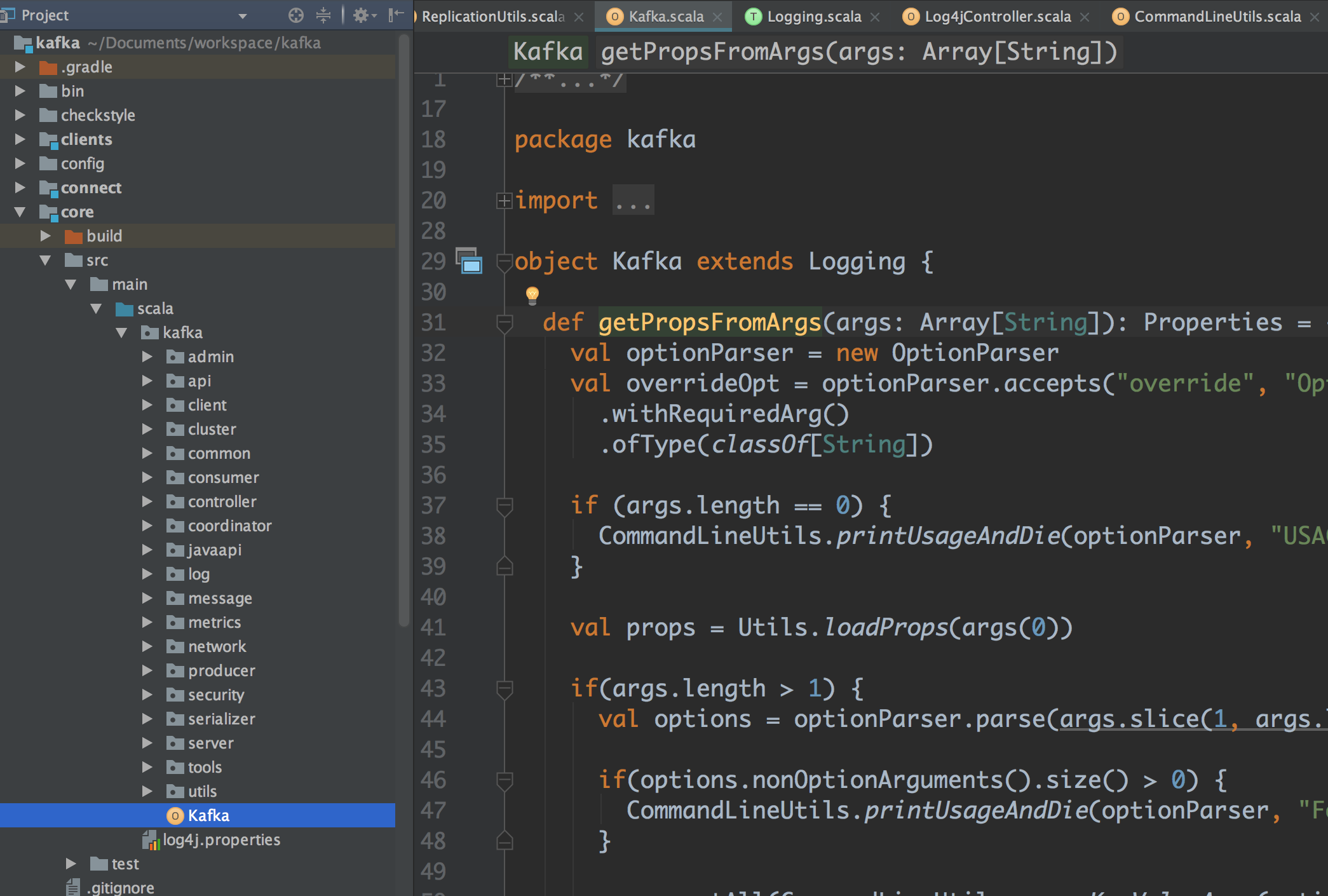This screenshot has height=896, width=1328.
Task: Select the kafka project root
Action: 198,43
